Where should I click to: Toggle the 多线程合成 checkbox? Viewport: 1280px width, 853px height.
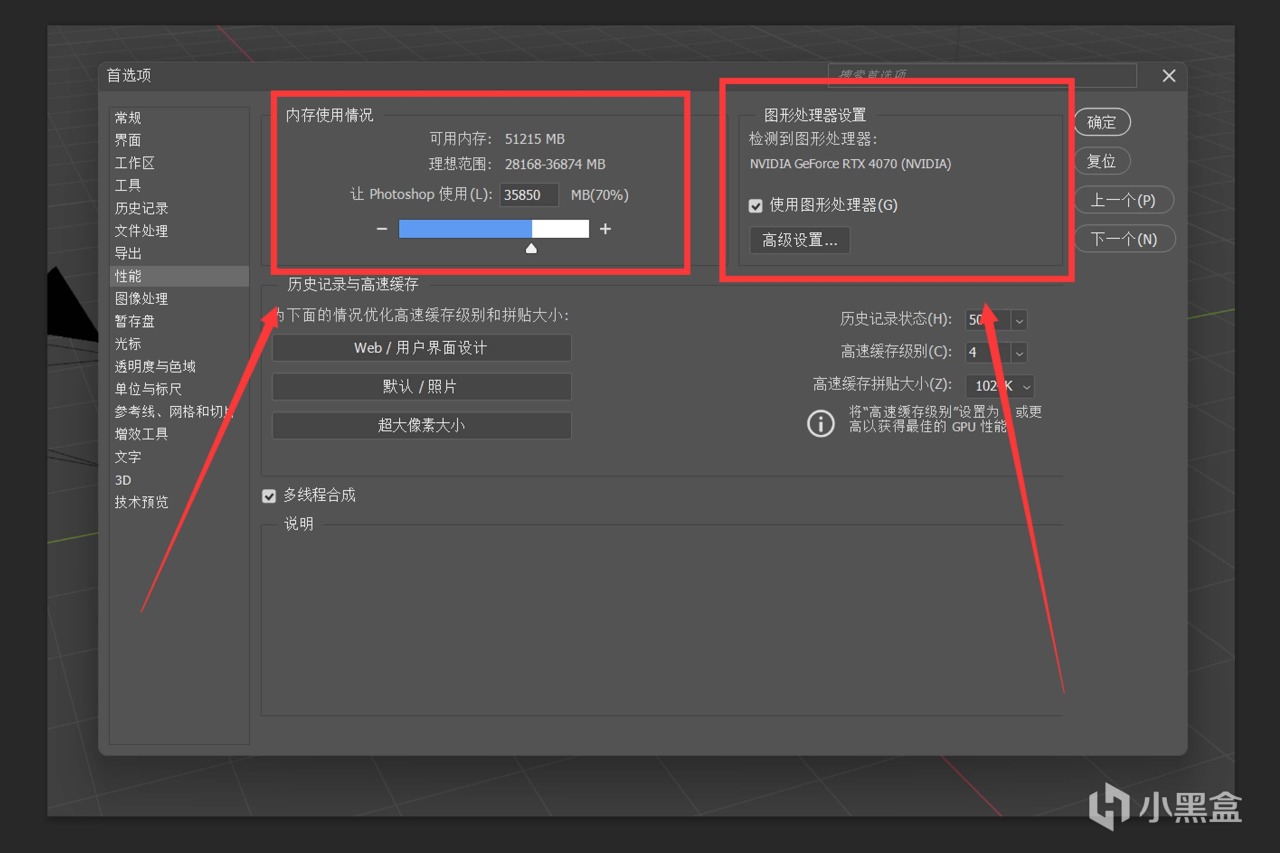[269, 496]
